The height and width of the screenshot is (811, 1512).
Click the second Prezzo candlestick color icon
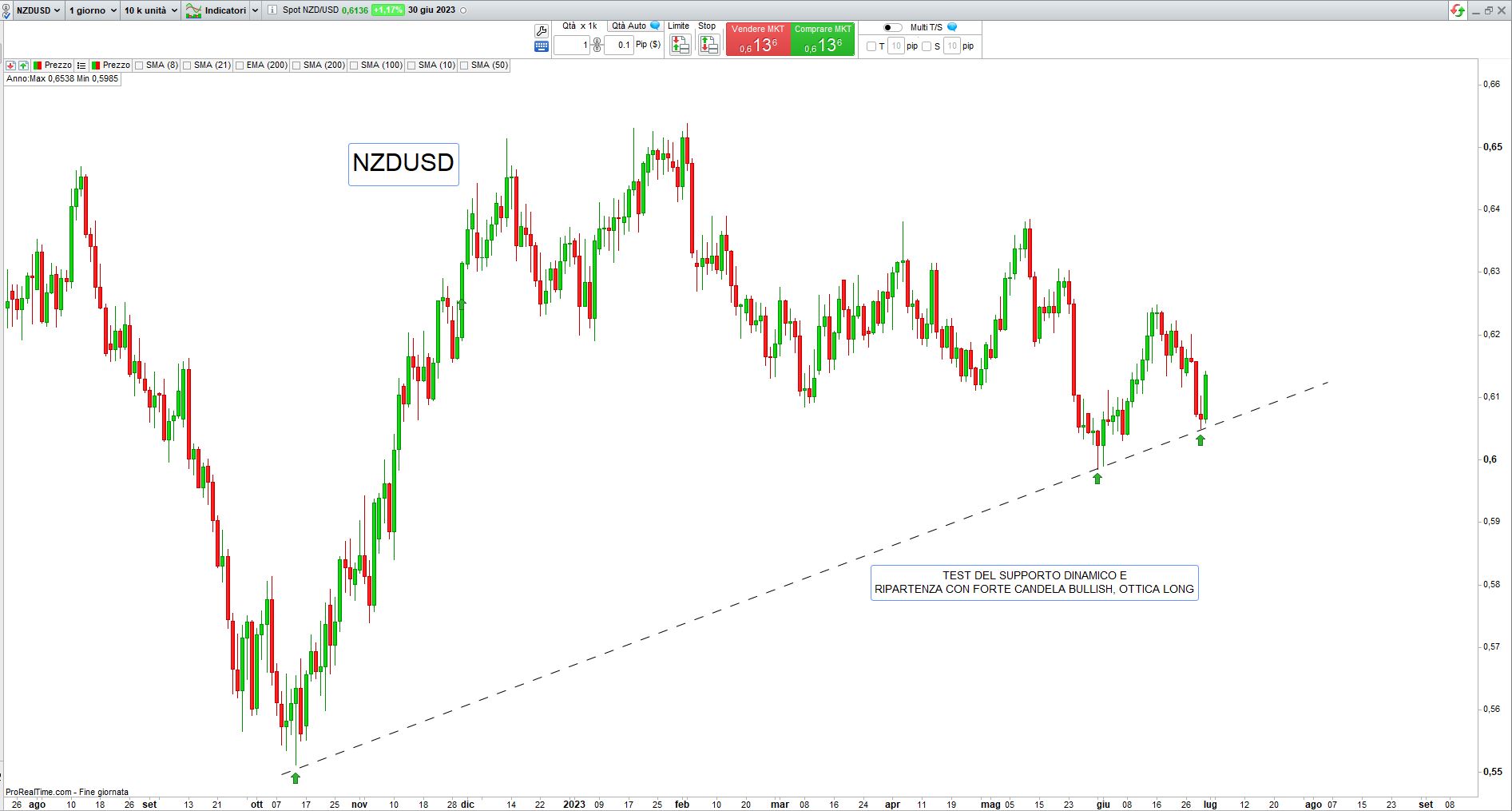click(96, 66)
